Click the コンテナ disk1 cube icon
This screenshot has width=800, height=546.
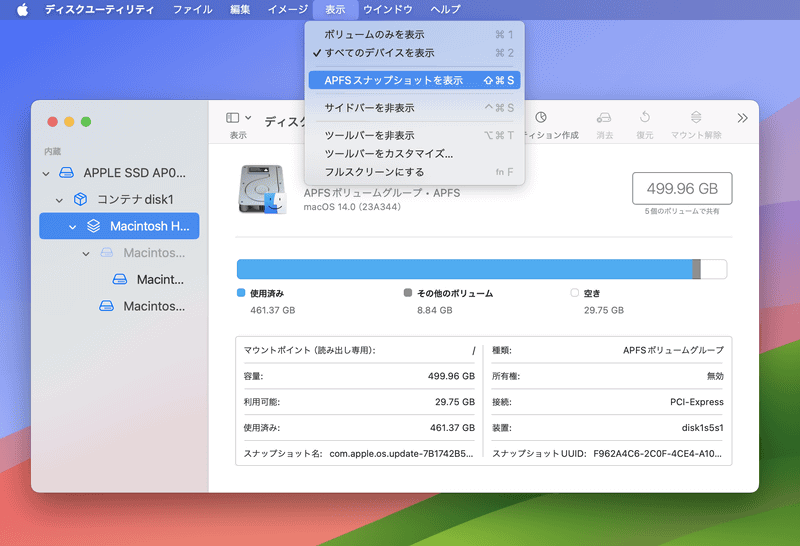tap(80, 199)
